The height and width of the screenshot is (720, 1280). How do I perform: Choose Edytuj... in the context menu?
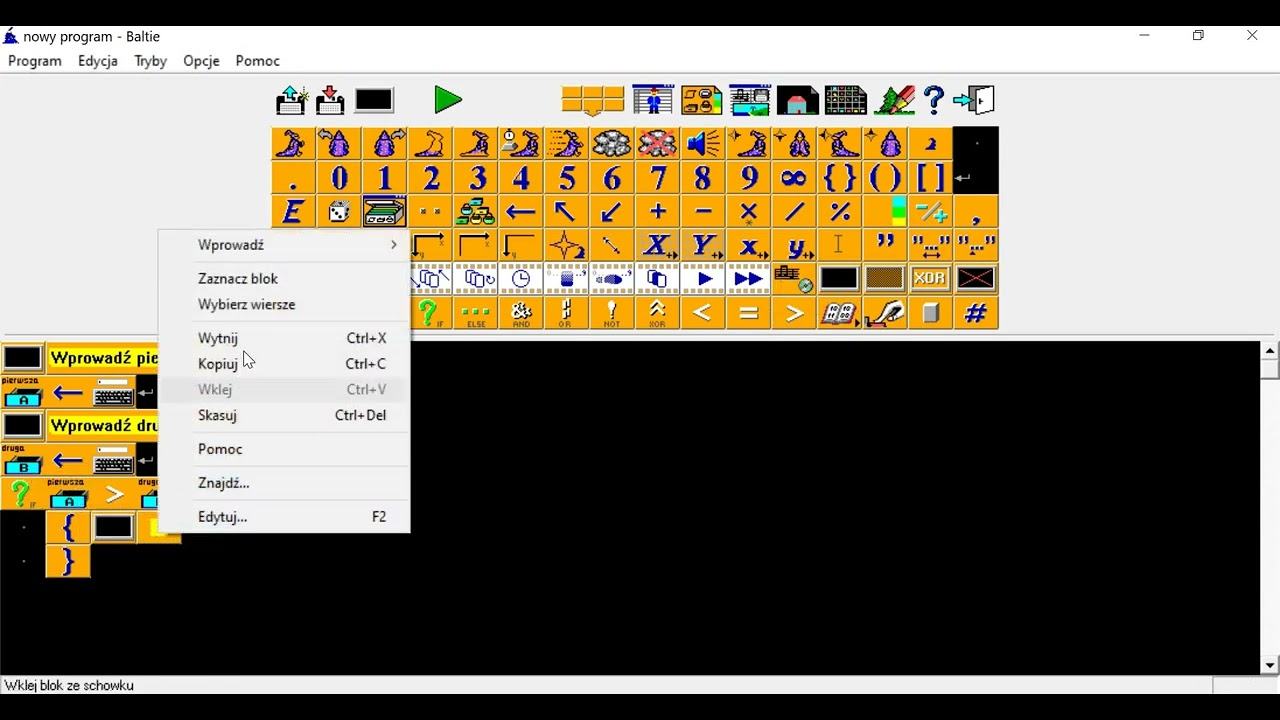[x=284, y=517]
